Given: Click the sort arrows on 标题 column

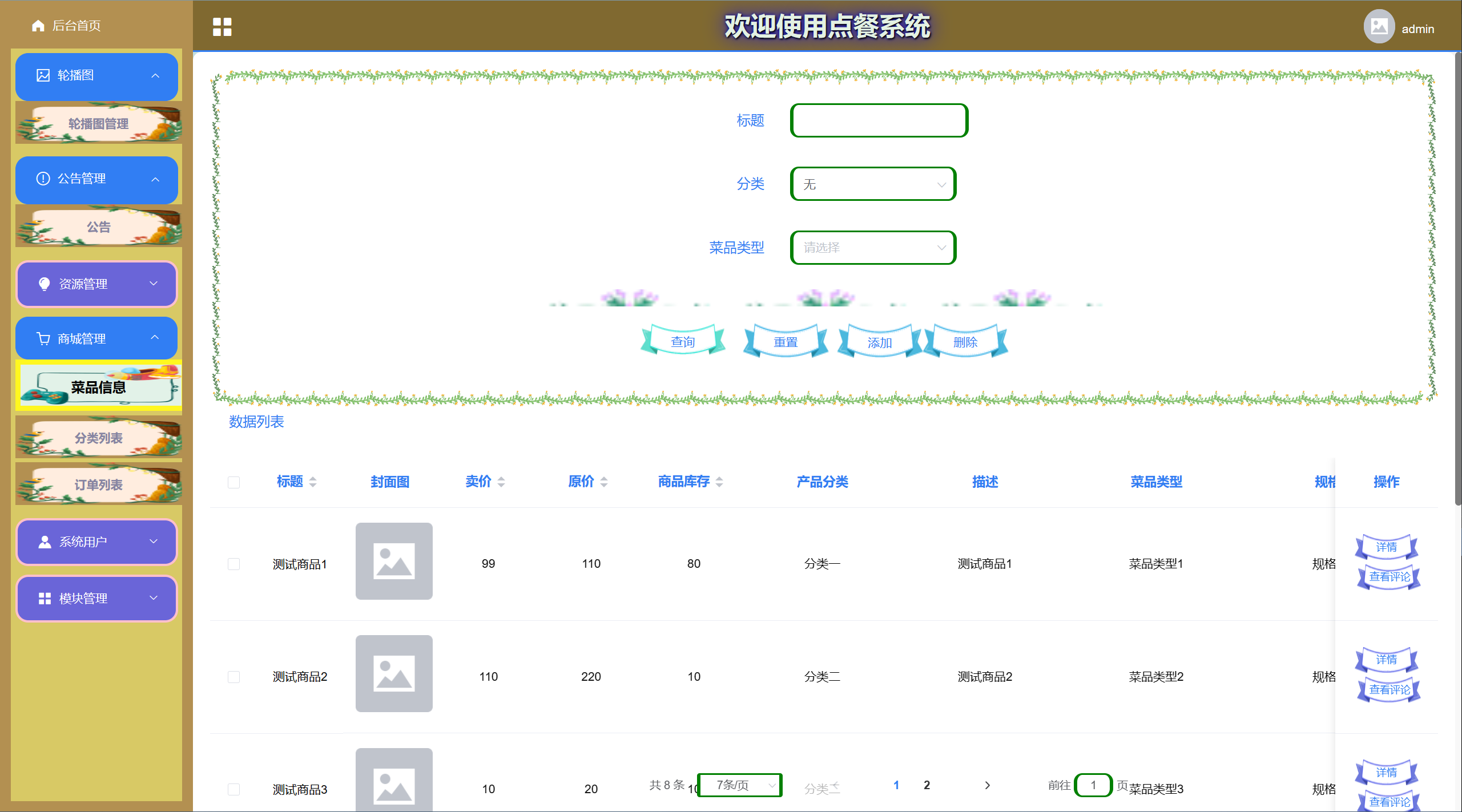Looking at the screenshot, I should [313, 482].
